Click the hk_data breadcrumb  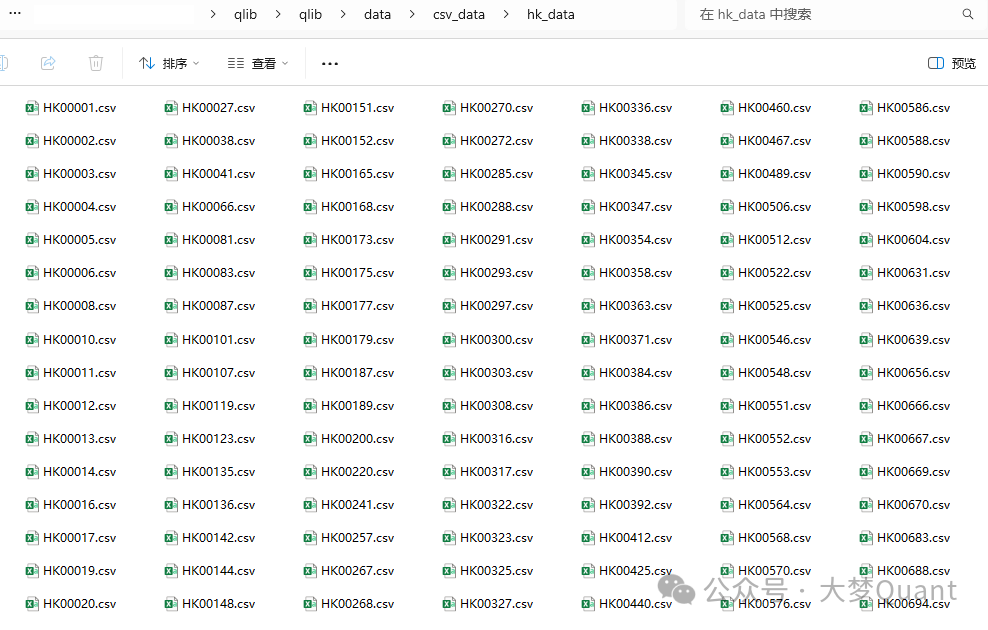point(551,14)
